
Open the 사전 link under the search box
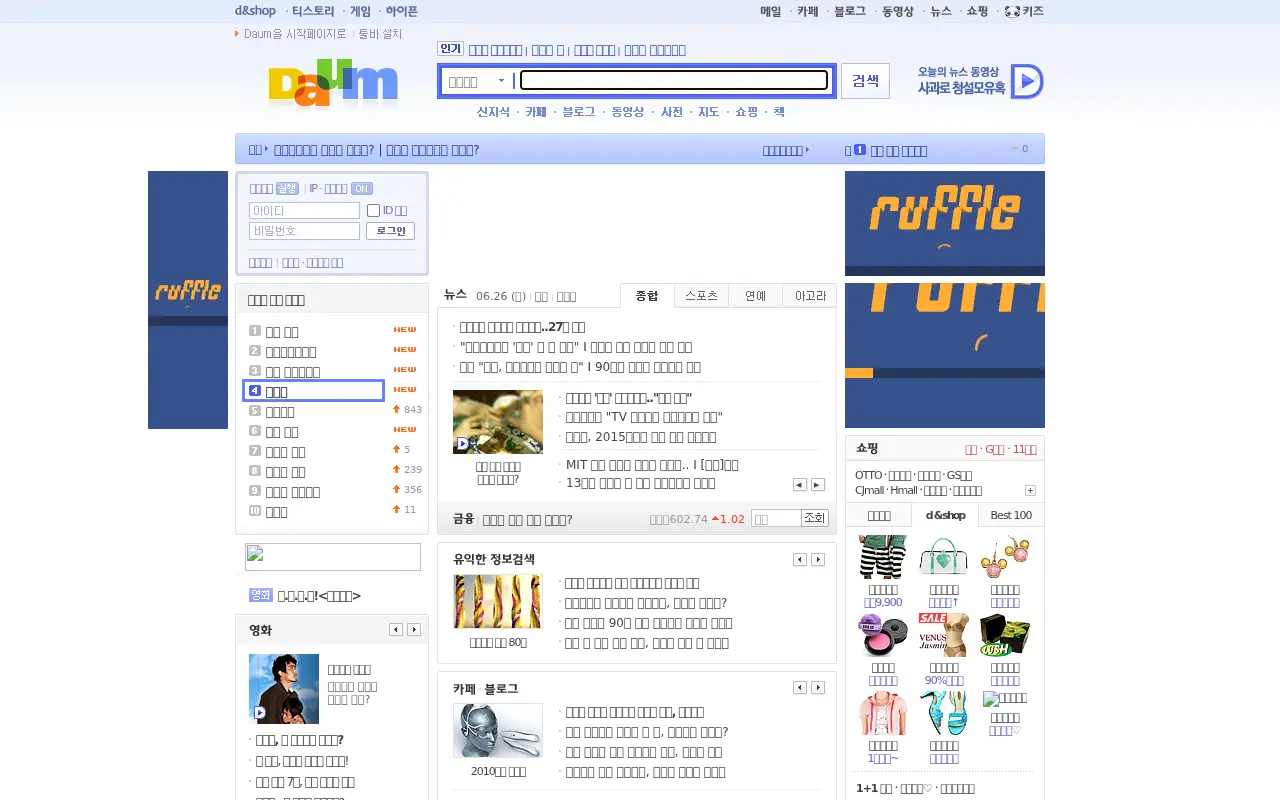tap(672, 112)
